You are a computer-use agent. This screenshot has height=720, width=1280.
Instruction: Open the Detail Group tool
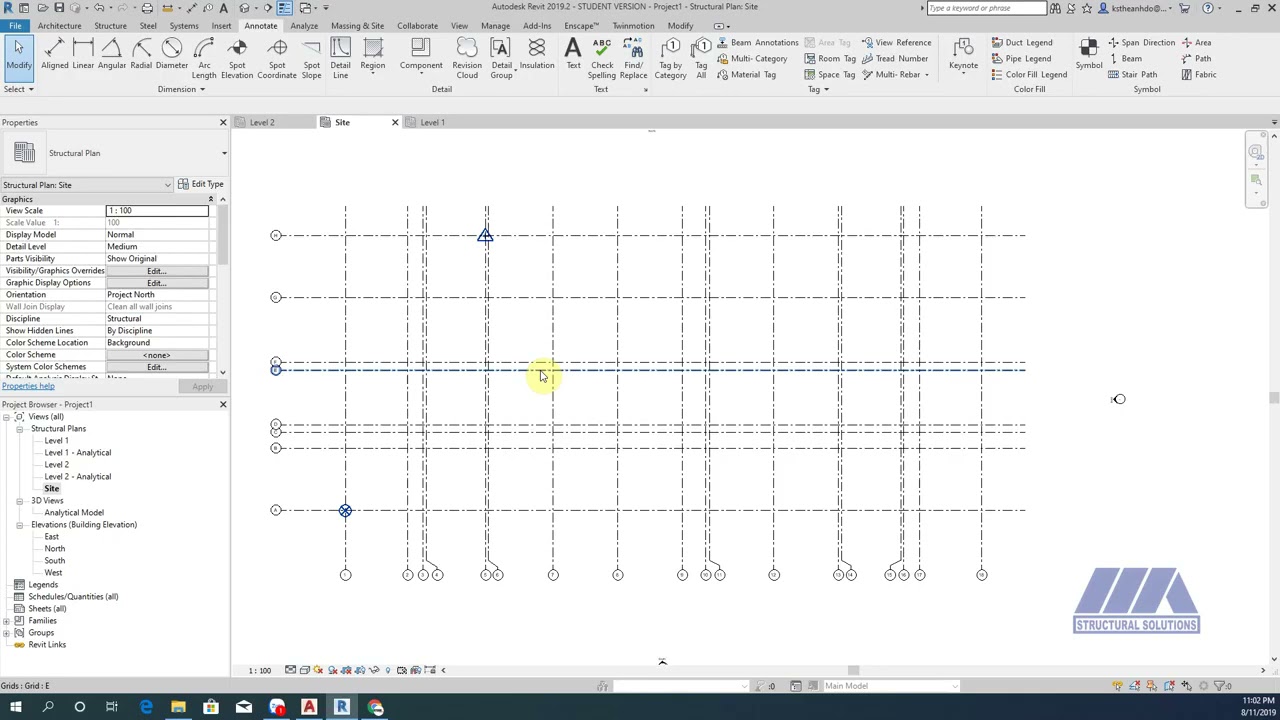tap(501, 59)
